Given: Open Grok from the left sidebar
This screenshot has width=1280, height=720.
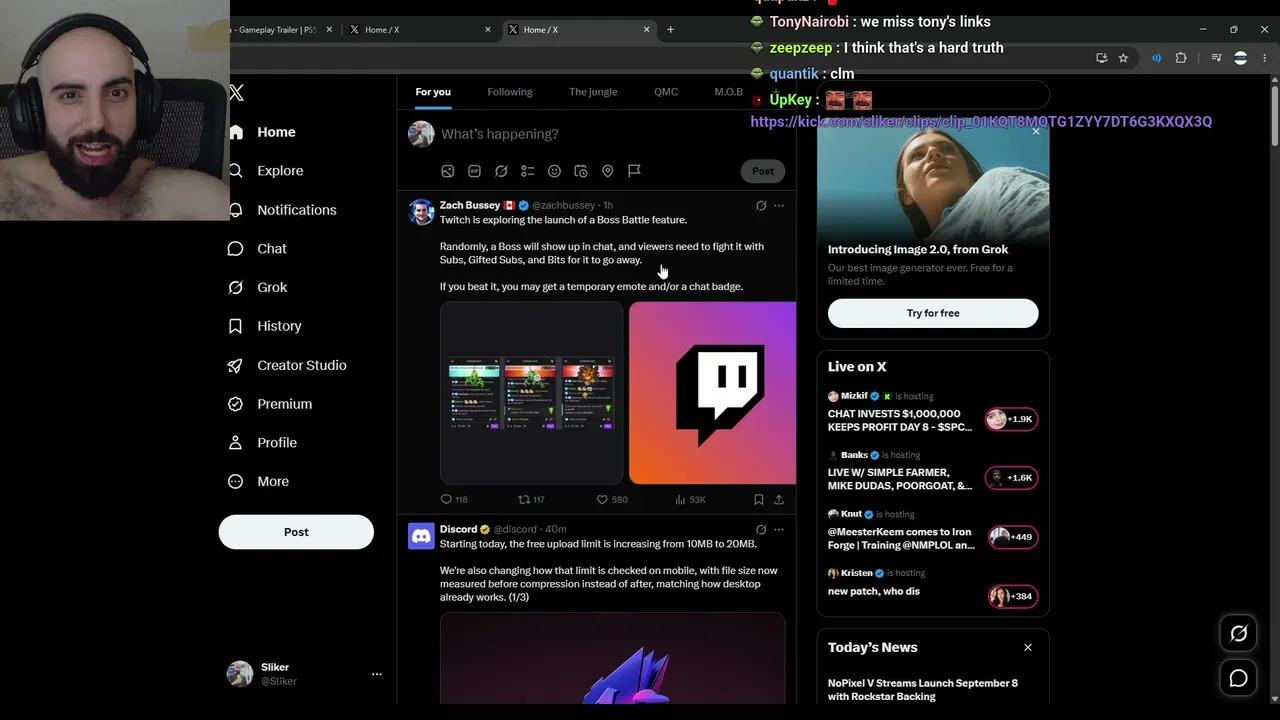Looking at the screenshot, I should 258,287.
